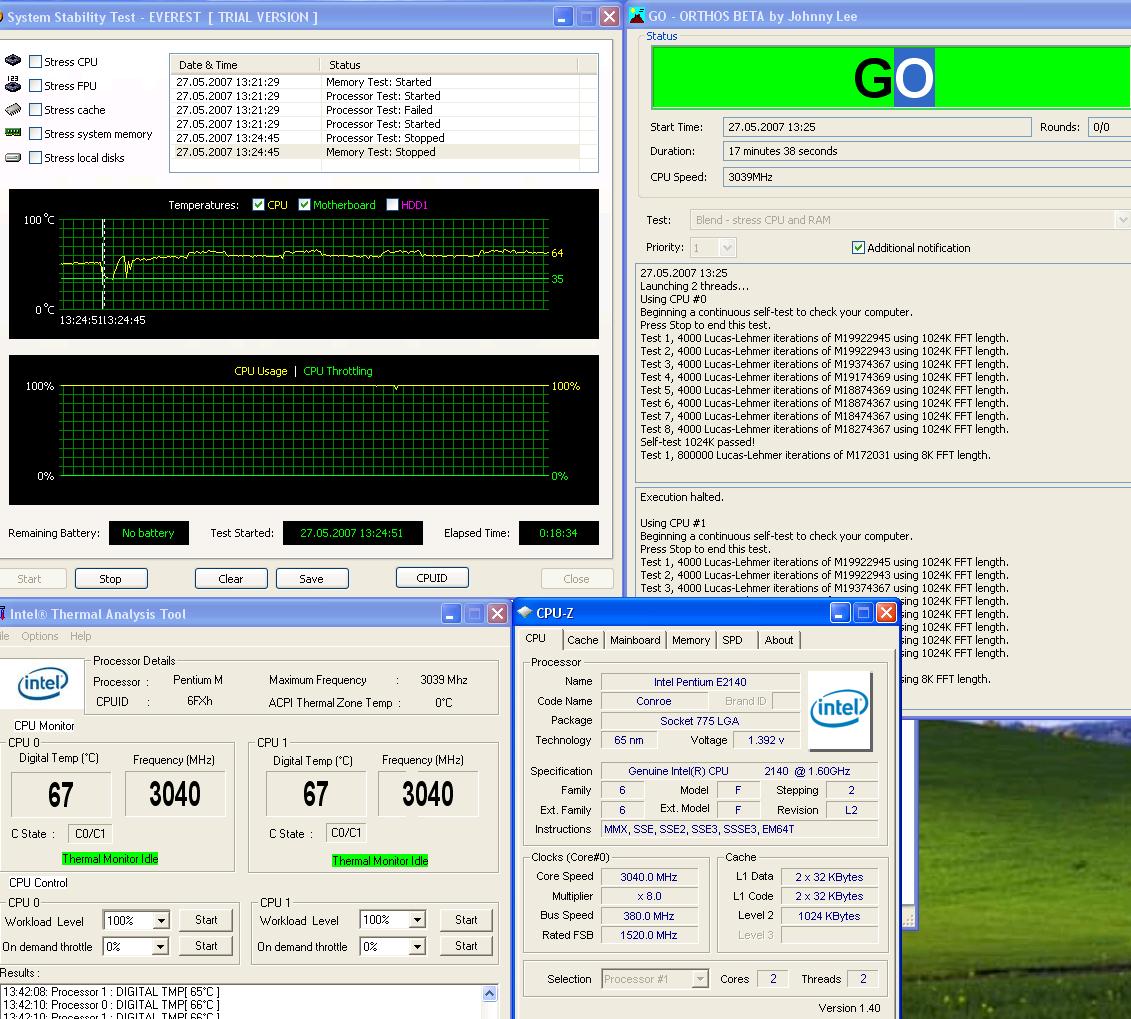The image size is (1131, 1019).
Task: Click the CPU-Z title bar icon
Action: click(x=524, y=613)
